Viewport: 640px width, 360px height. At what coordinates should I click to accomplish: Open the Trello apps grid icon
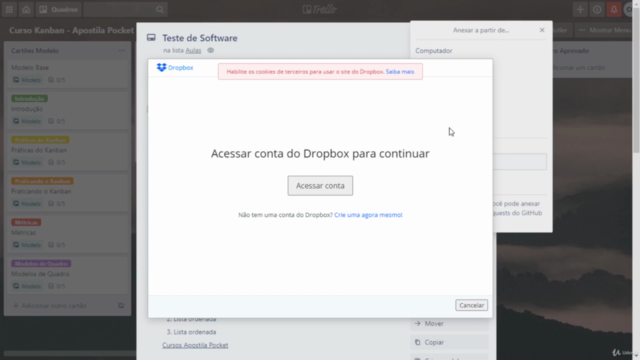coord(9,9)
